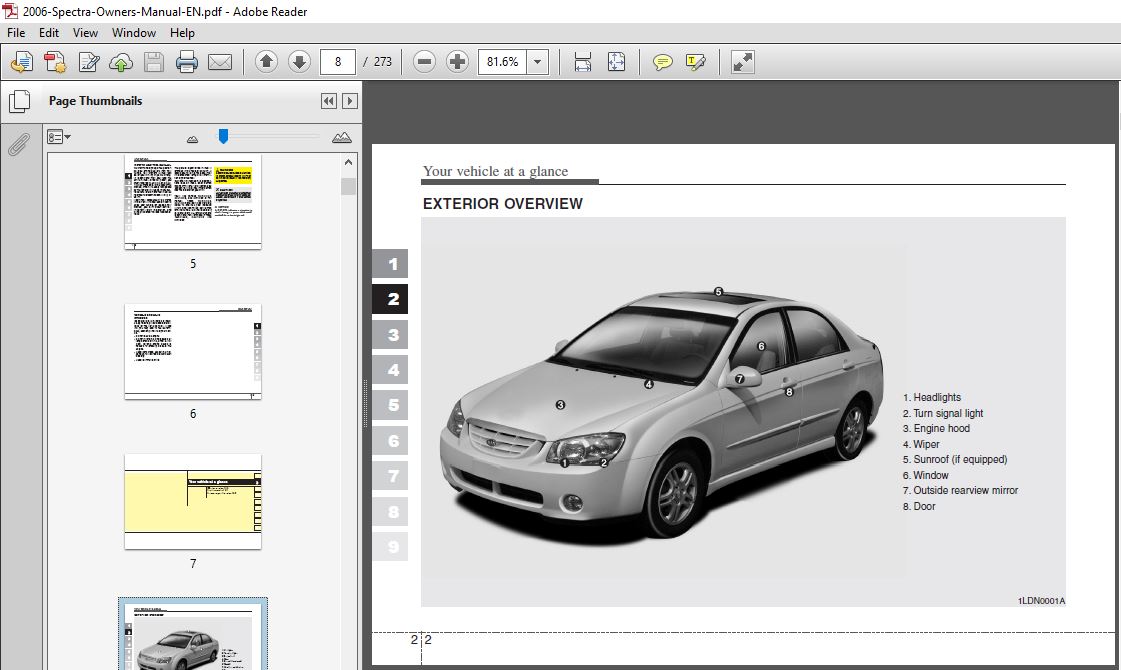1121x670 pixels.
Task: Go to previous page with up arrow
Action: pos(266,62)
